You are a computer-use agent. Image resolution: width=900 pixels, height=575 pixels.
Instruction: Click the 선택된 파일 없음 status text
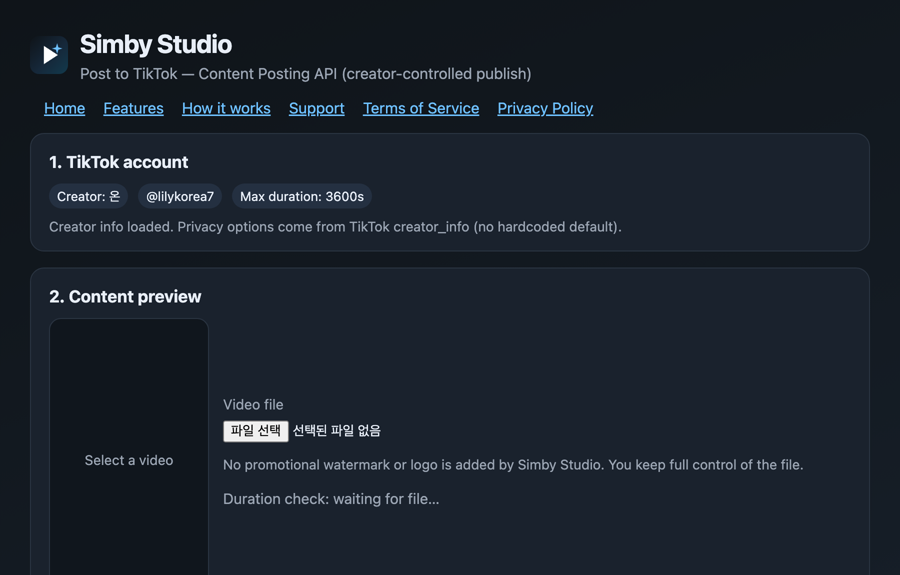[337, 431]
